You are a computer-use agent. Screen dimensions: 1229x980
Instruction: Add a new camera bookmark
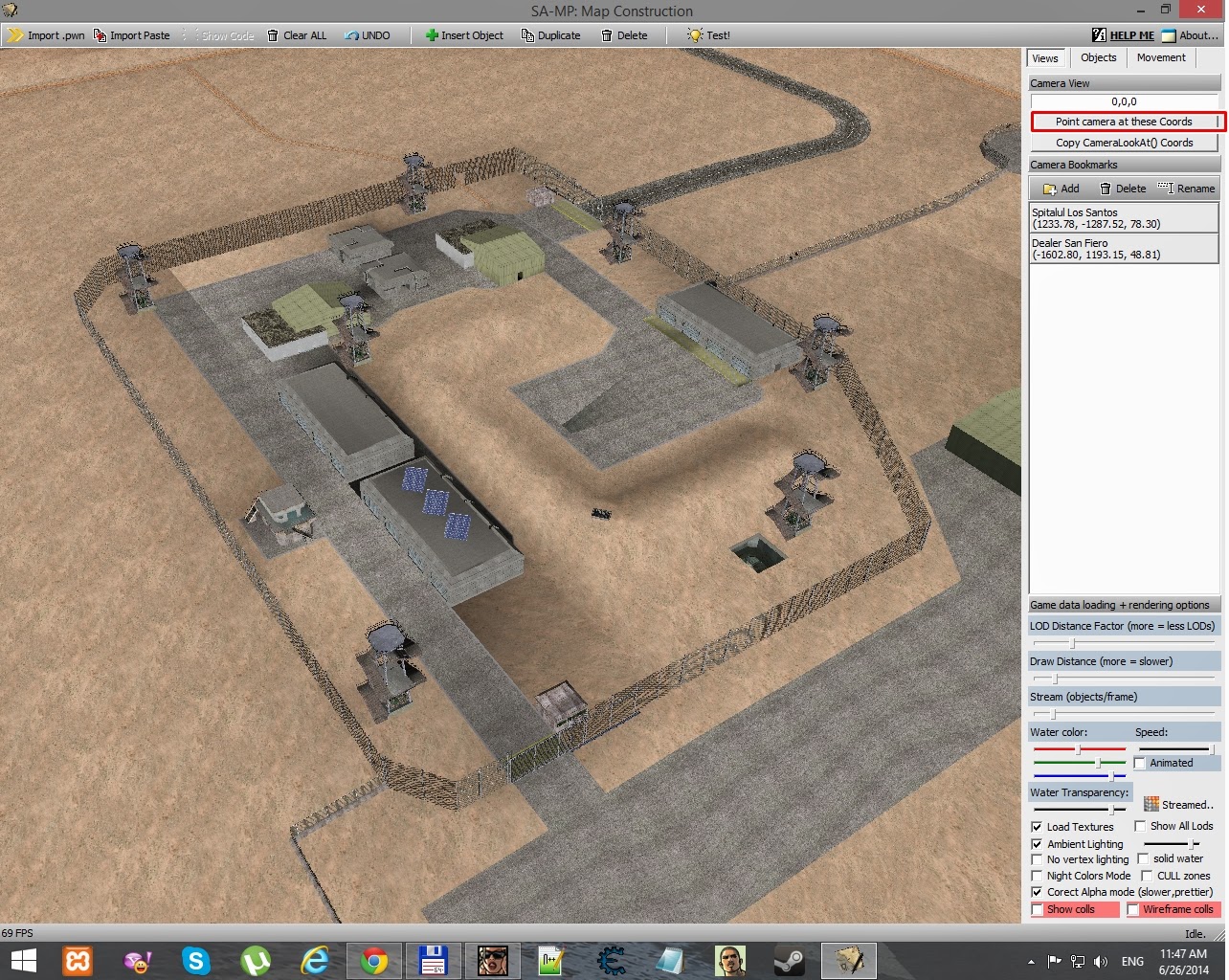click(x=1061, y=189)
